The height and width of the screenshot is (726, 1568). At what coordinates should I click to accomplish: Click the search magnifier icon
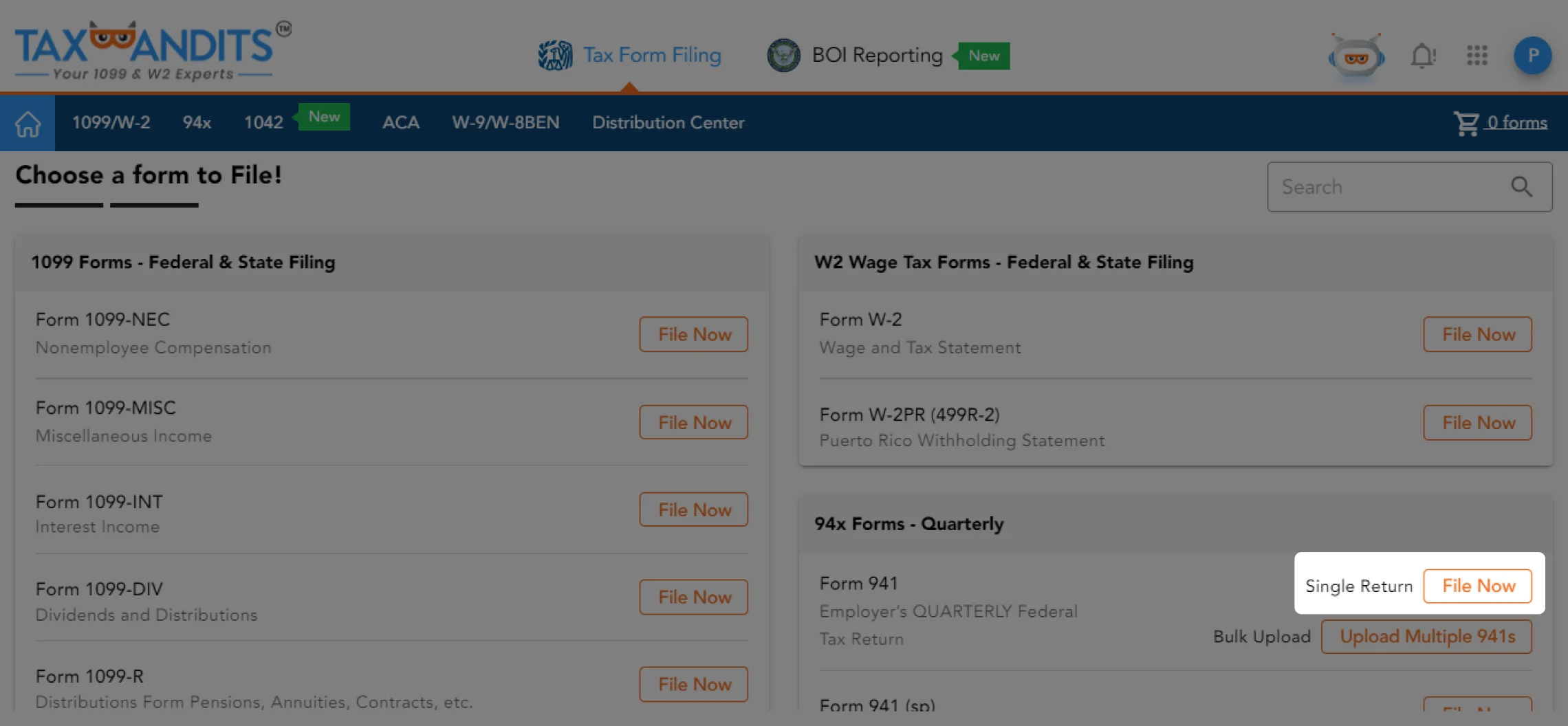[1521, 186]
